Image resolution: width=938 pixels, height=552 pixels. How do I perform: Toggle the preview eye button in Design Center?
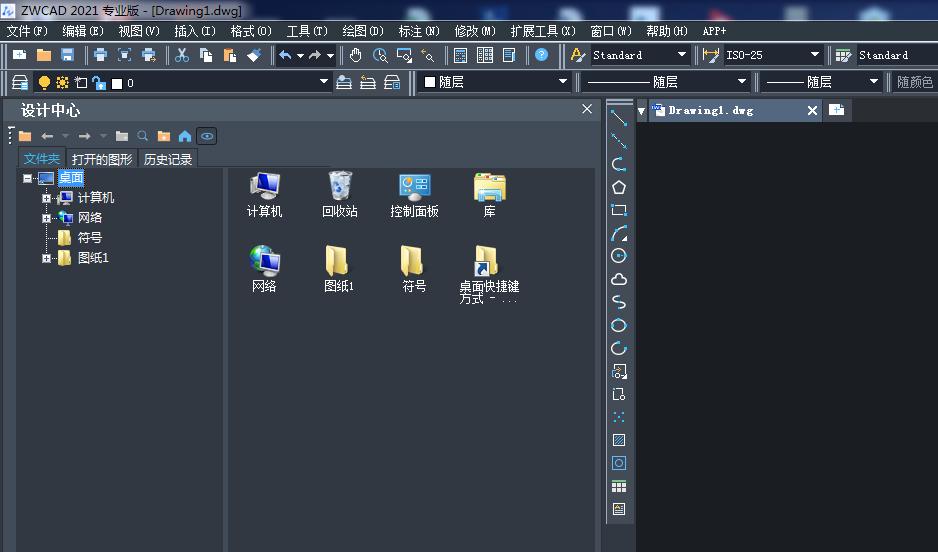(x=206, y=136)
